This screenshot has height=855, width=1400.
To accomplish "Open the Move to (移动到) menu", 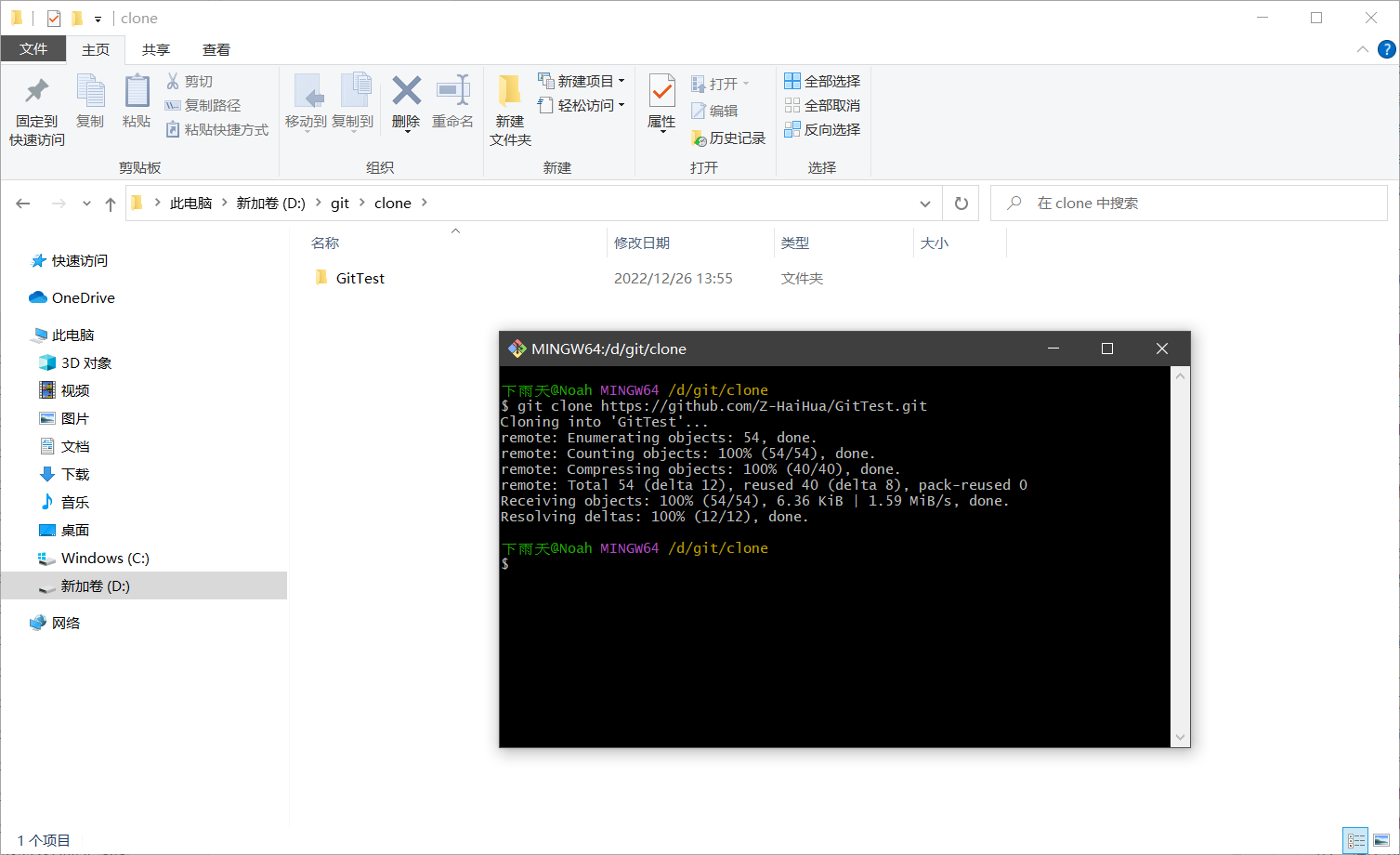I will 306,102.
